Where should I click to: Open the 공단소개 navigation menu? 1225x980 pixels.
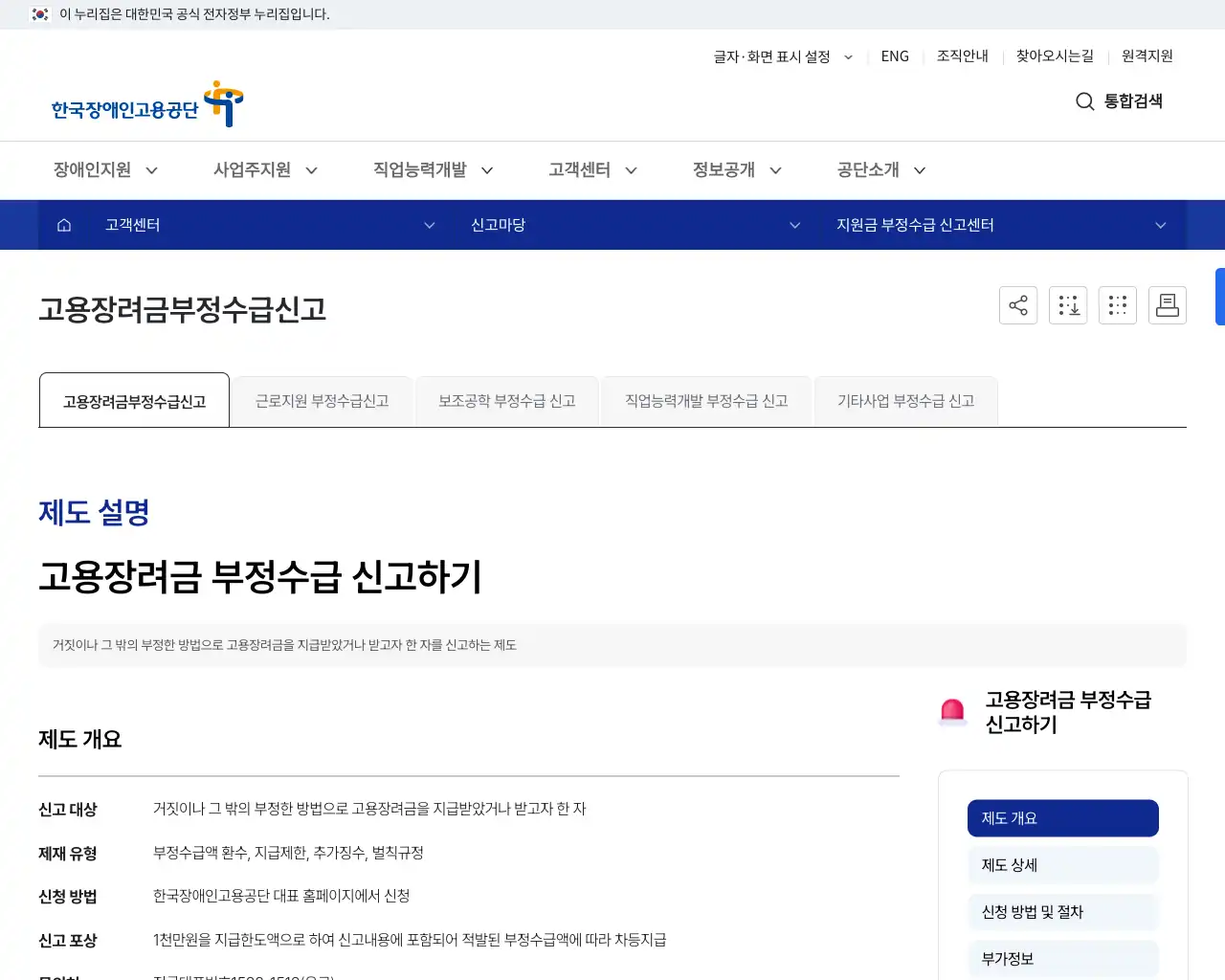868,169
